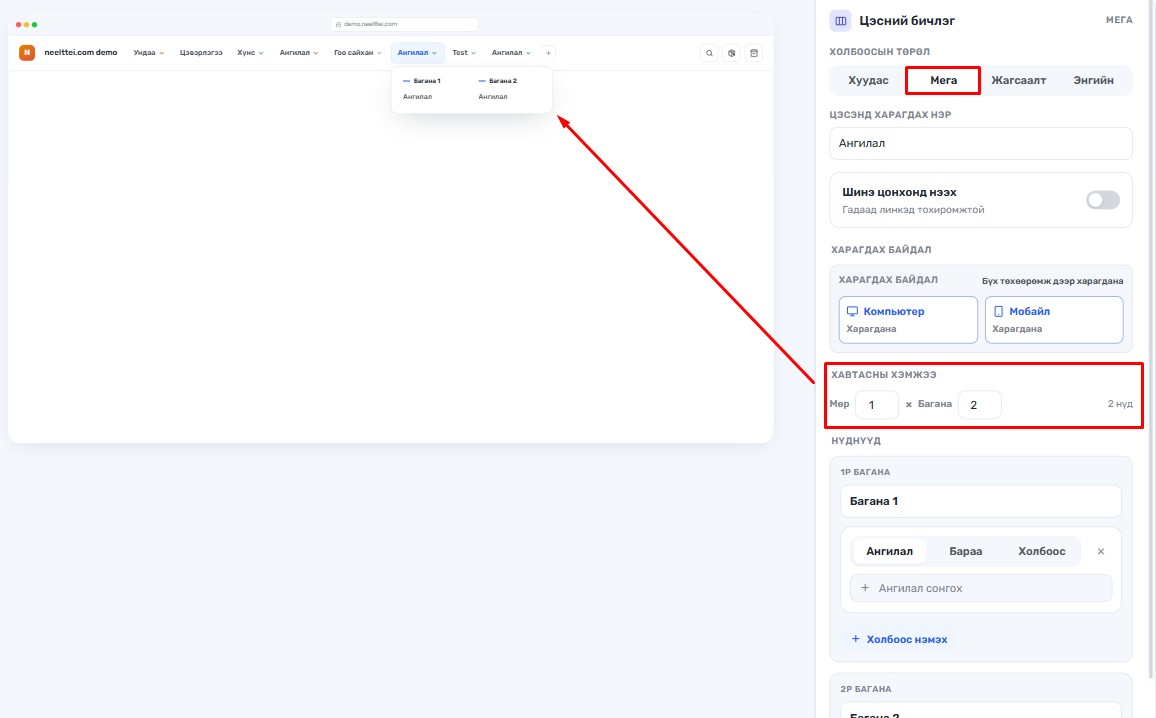The width and height of the screenshot is (1156, 718).
Task: Toggle Шинэ цонхонд нээх switch
Action: point(1103,200)
